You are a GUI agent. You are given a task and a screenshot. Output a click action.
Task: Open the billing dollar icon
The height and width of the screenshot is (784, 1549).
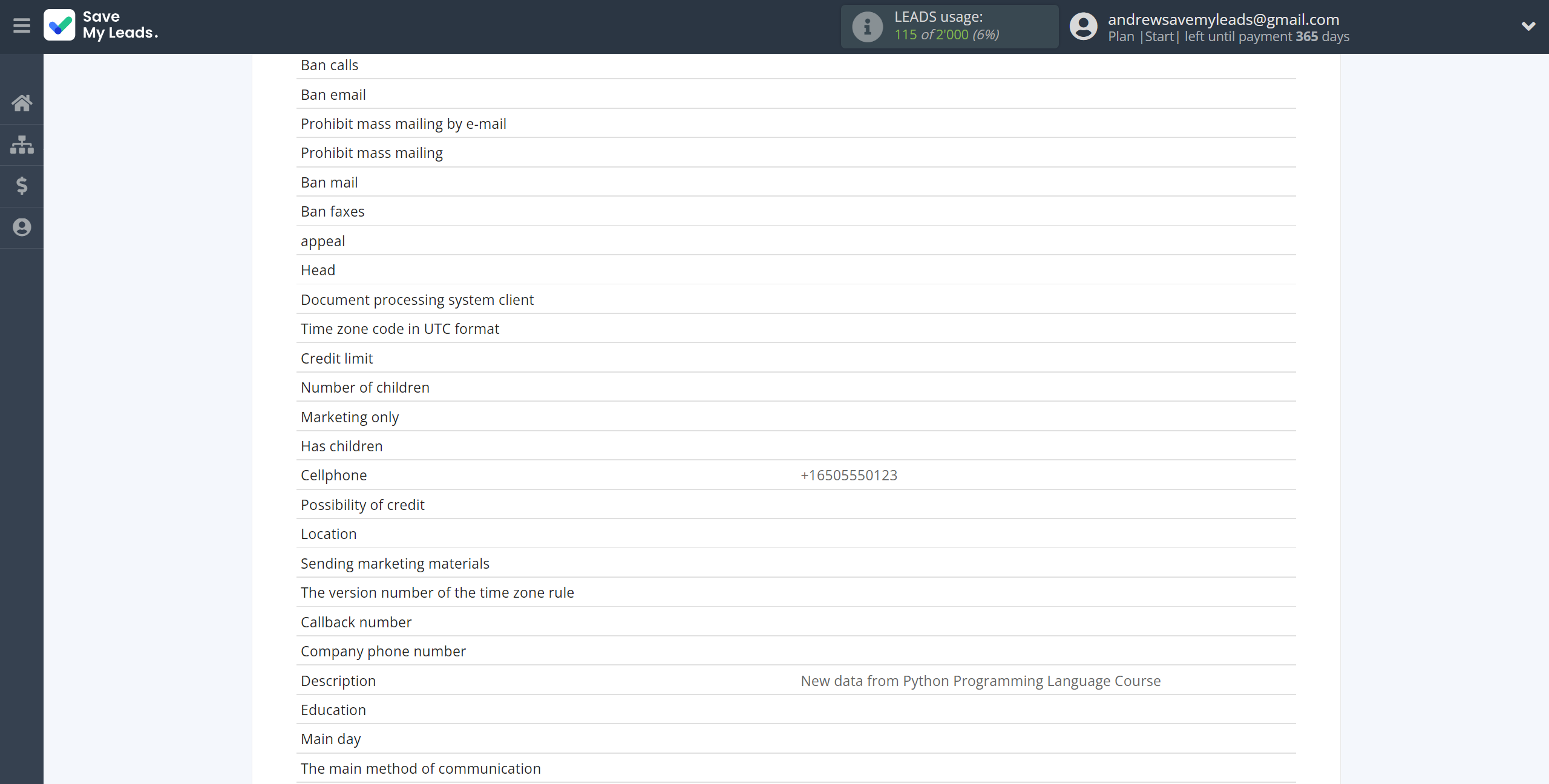click(22, 186)
